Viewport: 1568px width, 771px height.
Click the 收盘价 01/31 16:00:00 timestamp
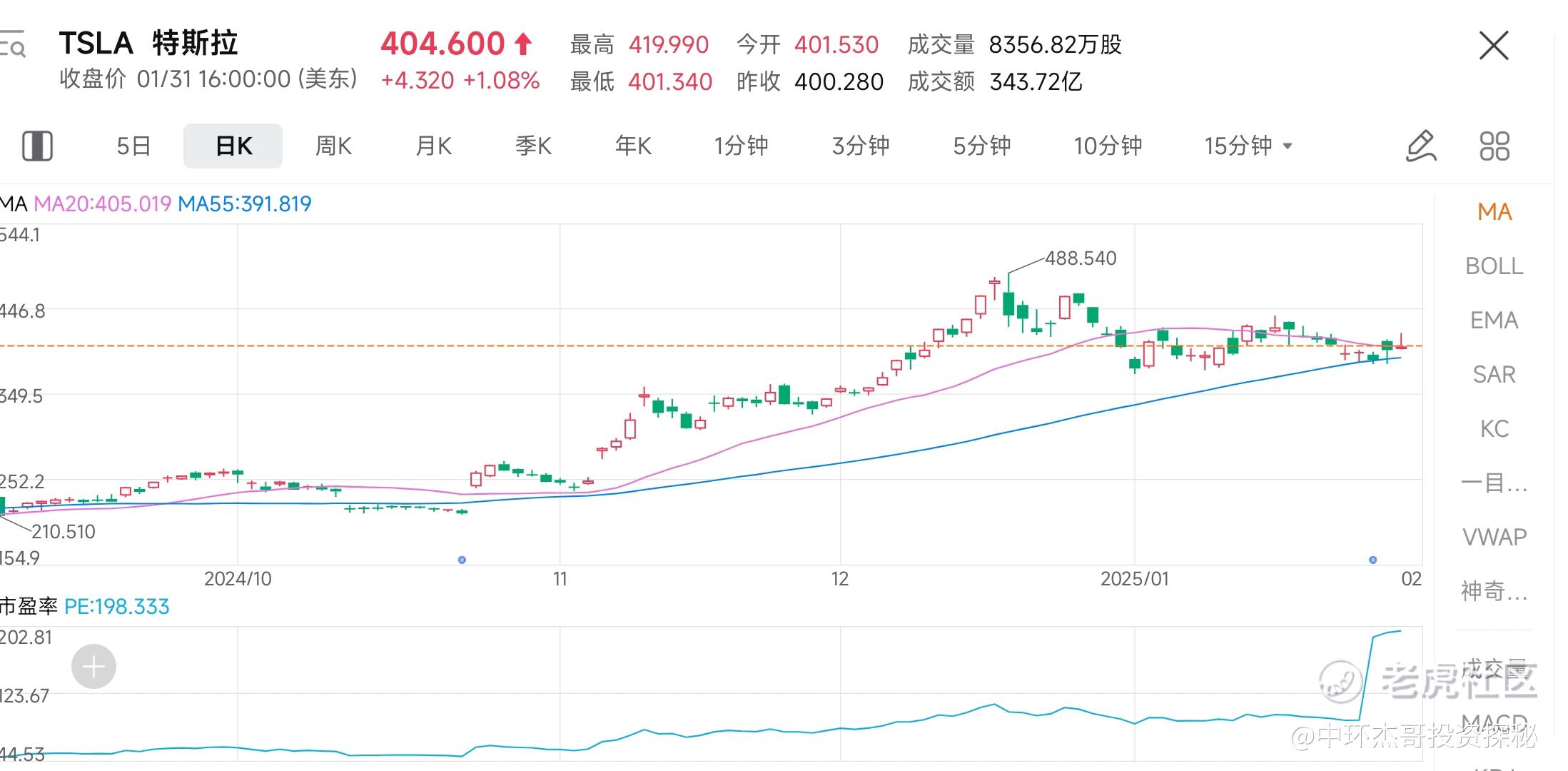pos(208,79)
